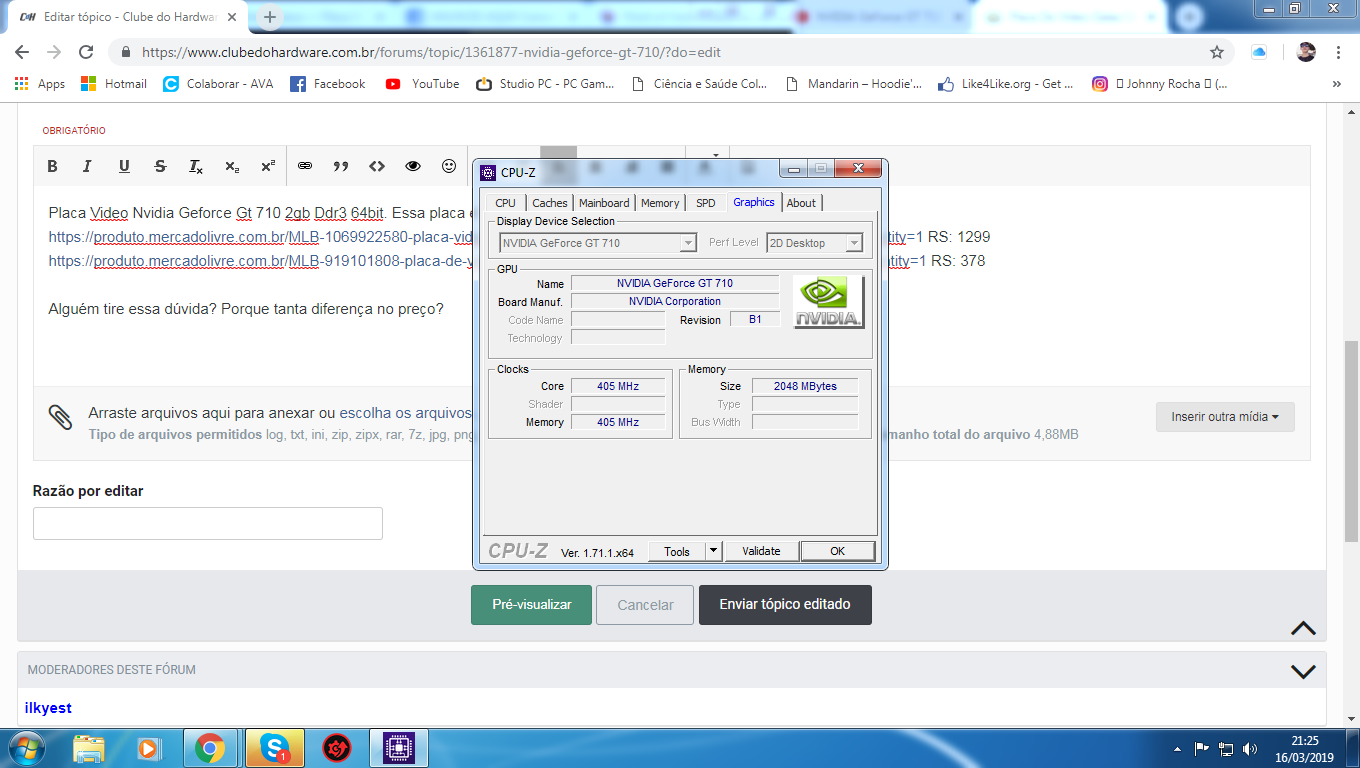
Task: Open the YouTube bookmark
Action: click(423, 84)
